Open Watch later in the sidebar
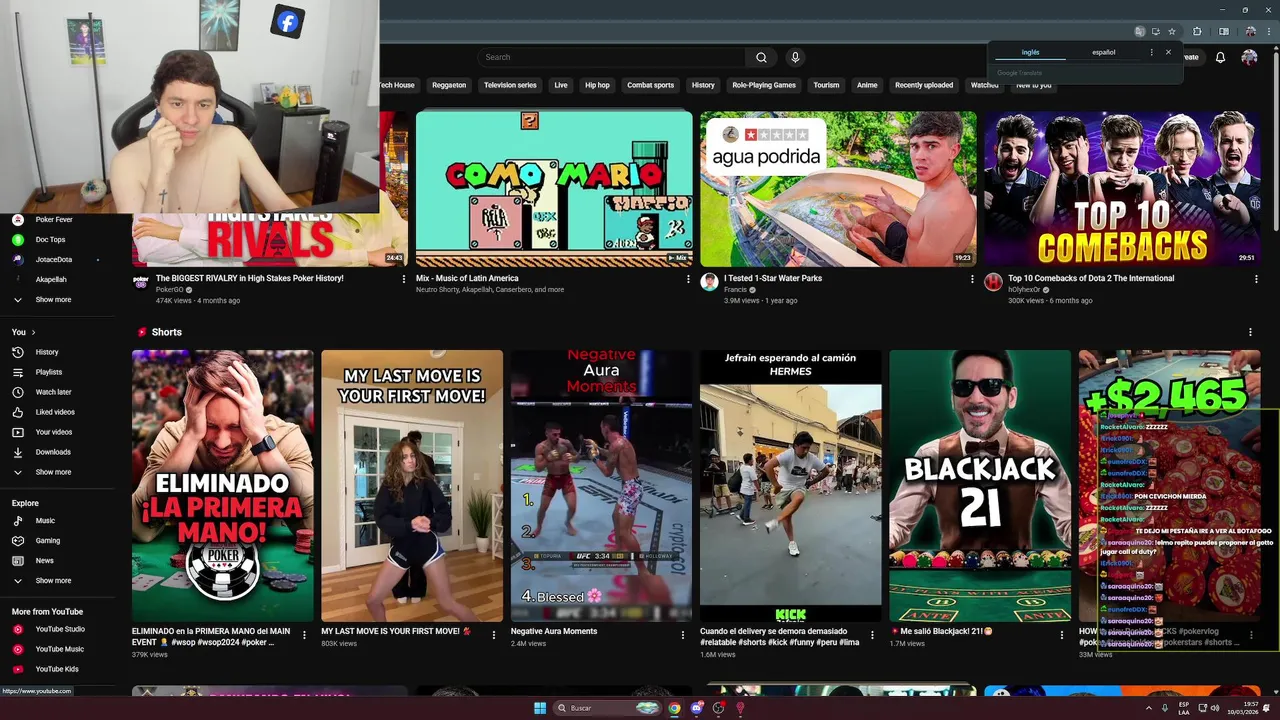This screenshot has height=720, width=1280. click(53, 392)
